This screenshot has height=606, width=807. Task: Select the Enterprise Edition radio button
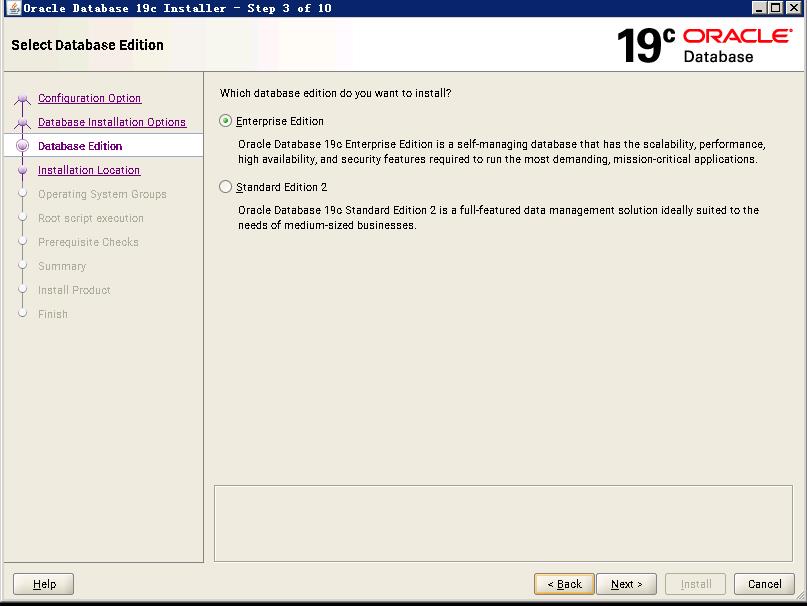pyautogui.click(x=225, y=121)
